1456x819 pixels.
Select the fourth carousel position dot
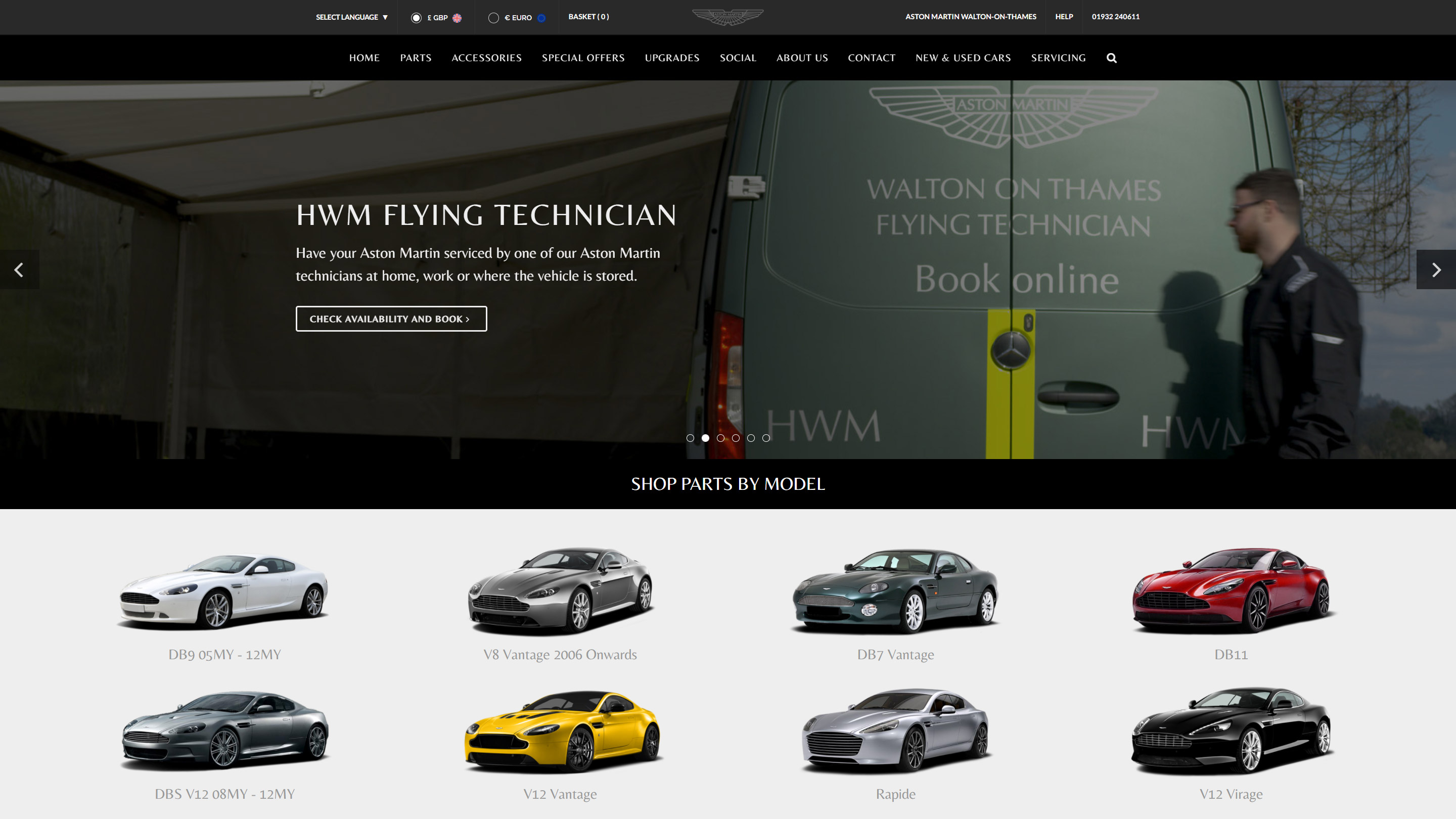tap(736, 438)
